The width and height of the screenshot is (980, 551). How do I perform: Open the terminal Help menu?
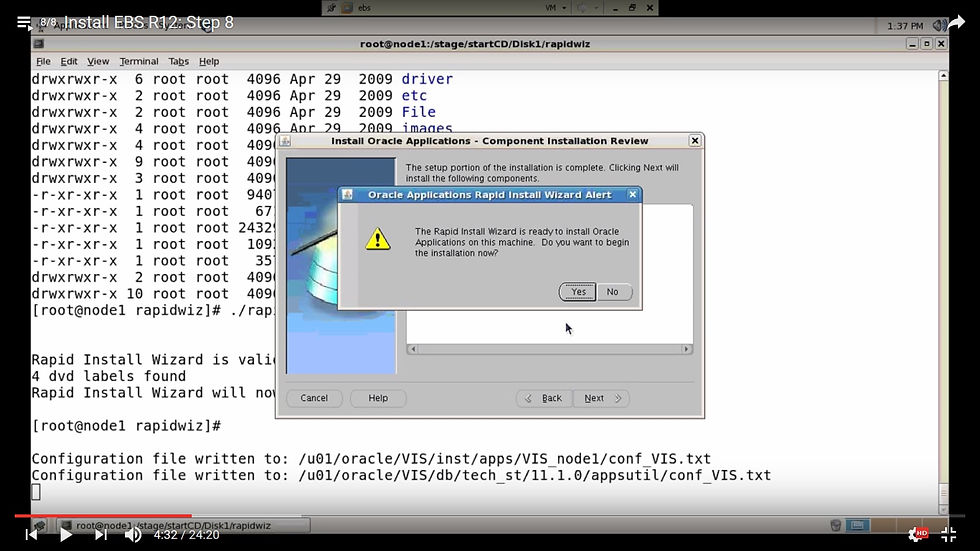tap(209, 61)
